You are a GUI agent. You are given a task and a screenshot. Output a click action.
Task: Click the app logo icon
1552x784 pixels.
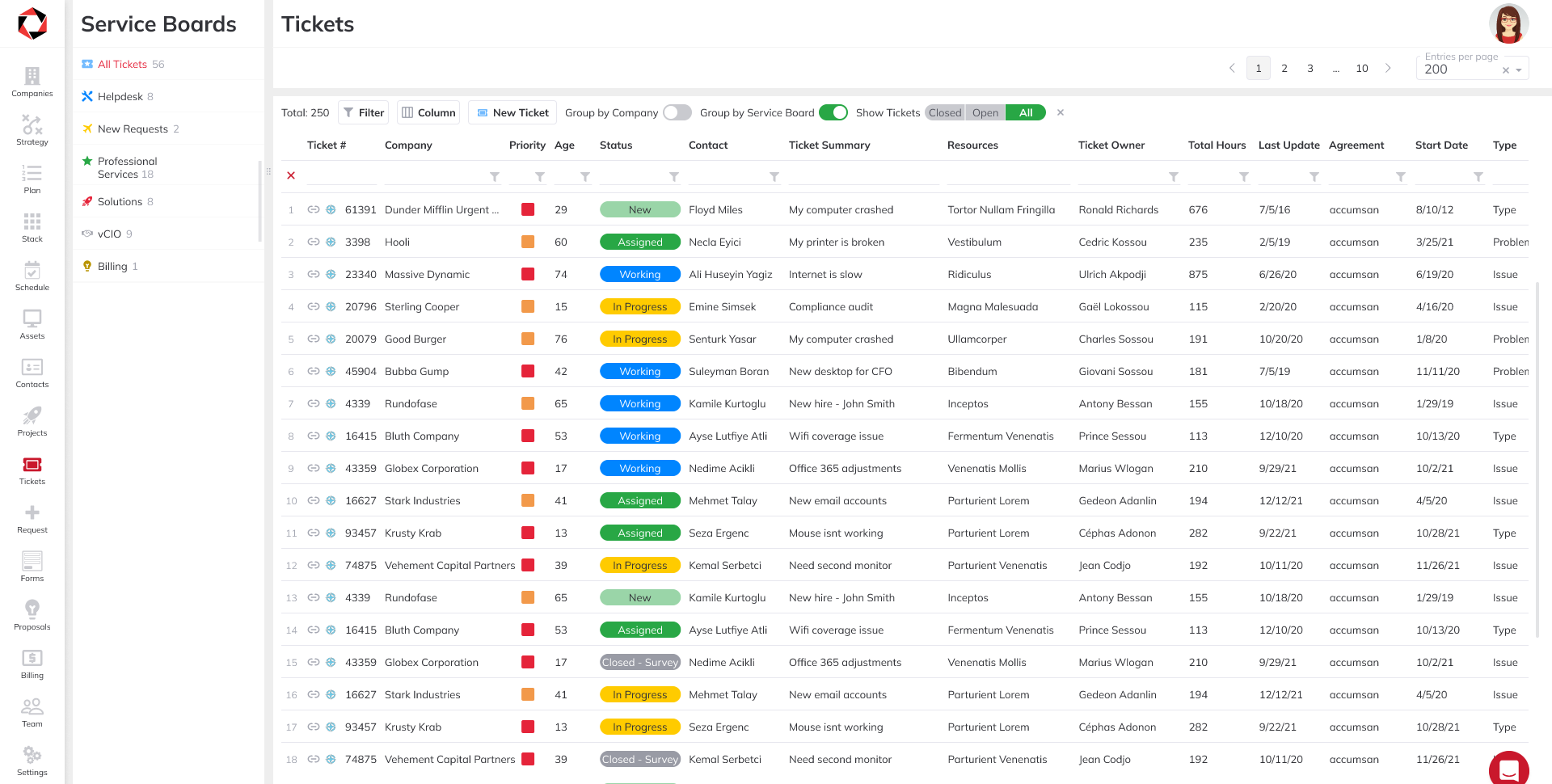click(32, 23)
